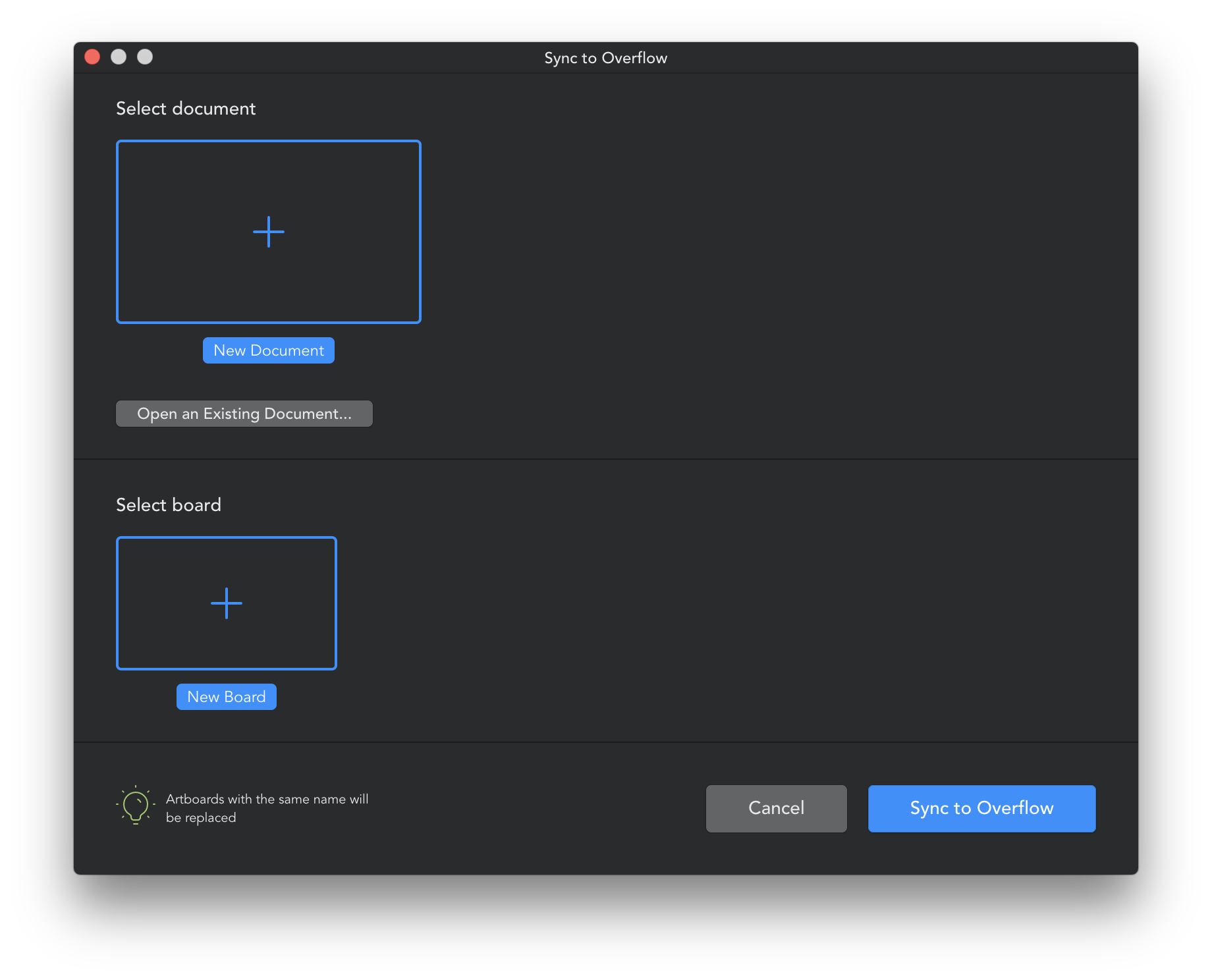Select the New Document placeholder thumbnail
This screenshot has width=1212, height=980.
tap(268, 232)
